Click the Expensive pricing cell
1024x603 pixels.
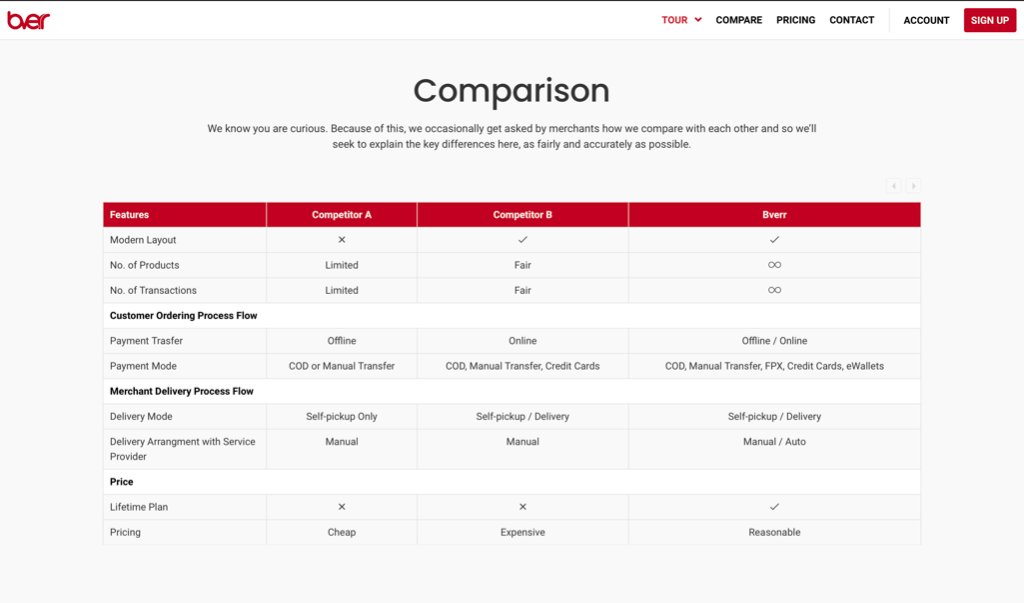point(522,532)
